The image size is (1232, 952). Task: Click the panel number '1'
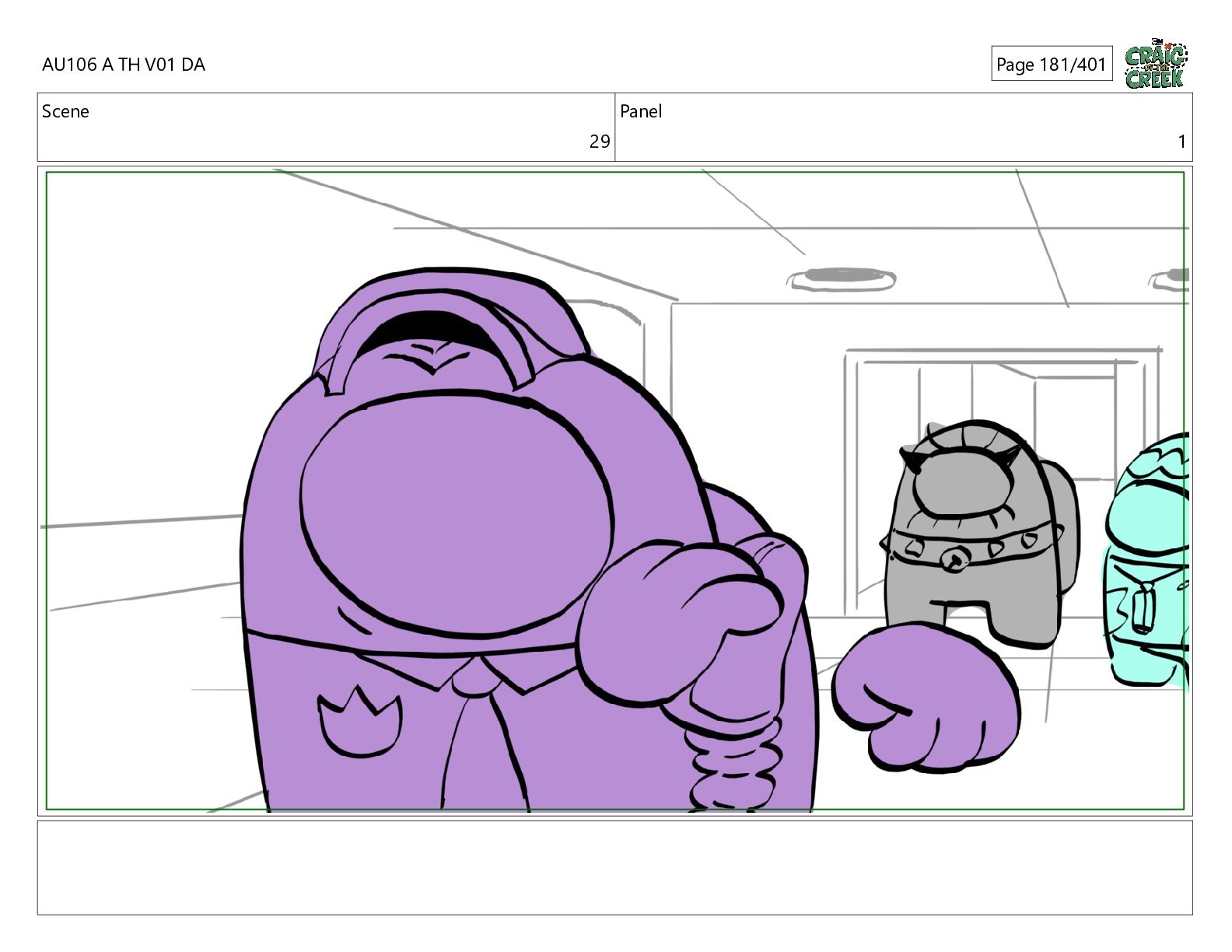click(1181, 142)
